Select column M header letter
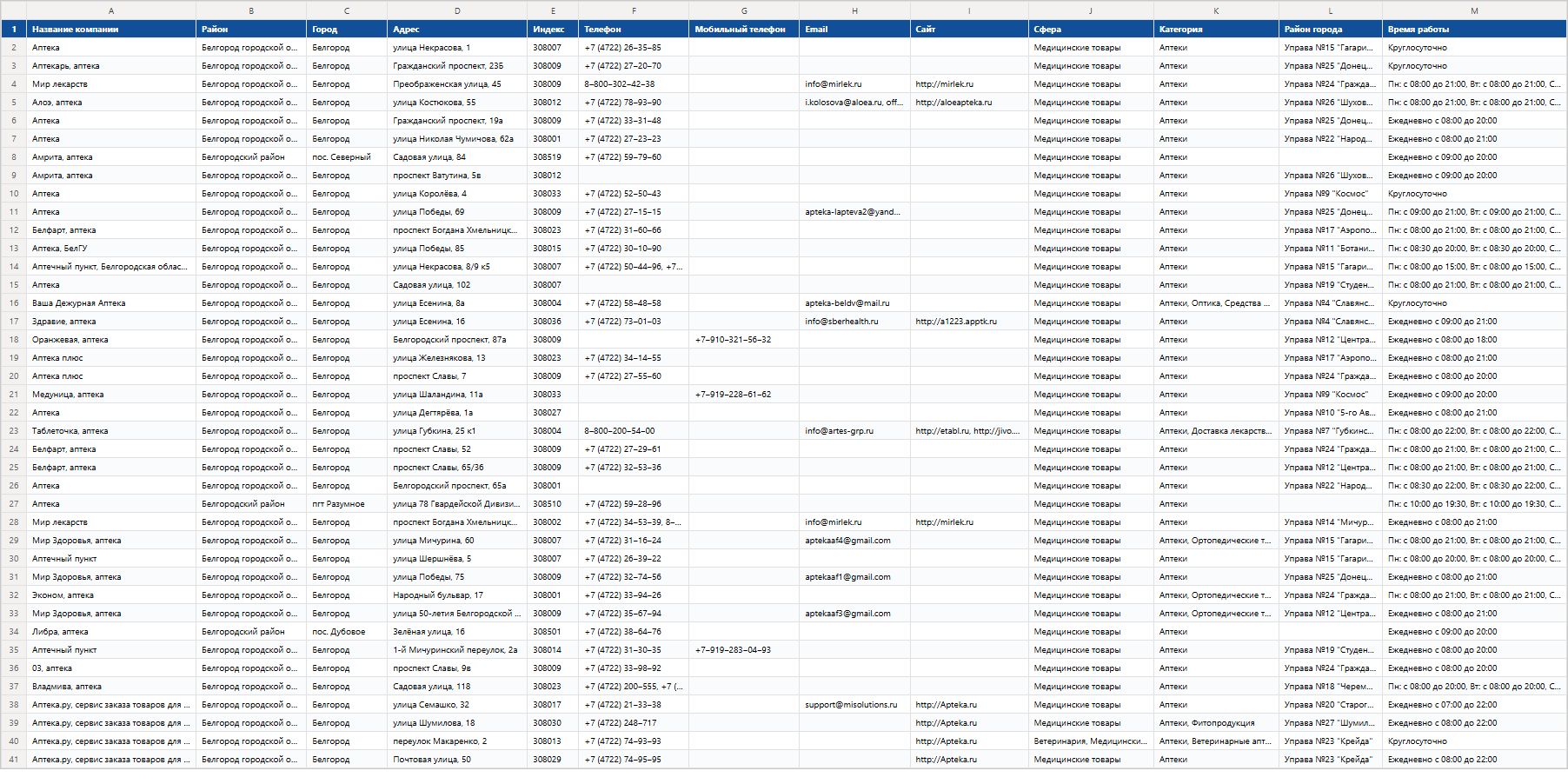 1474,10
